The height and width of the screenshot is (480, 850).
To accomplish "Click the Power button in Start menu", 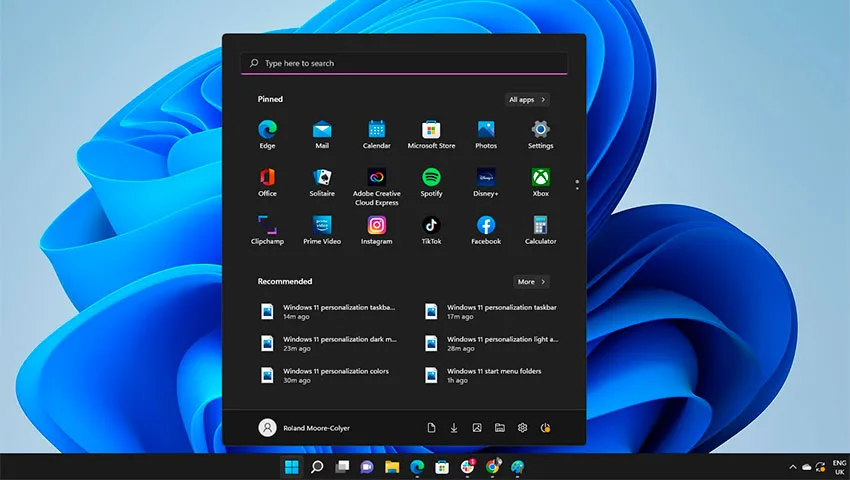I will [545, 428].
